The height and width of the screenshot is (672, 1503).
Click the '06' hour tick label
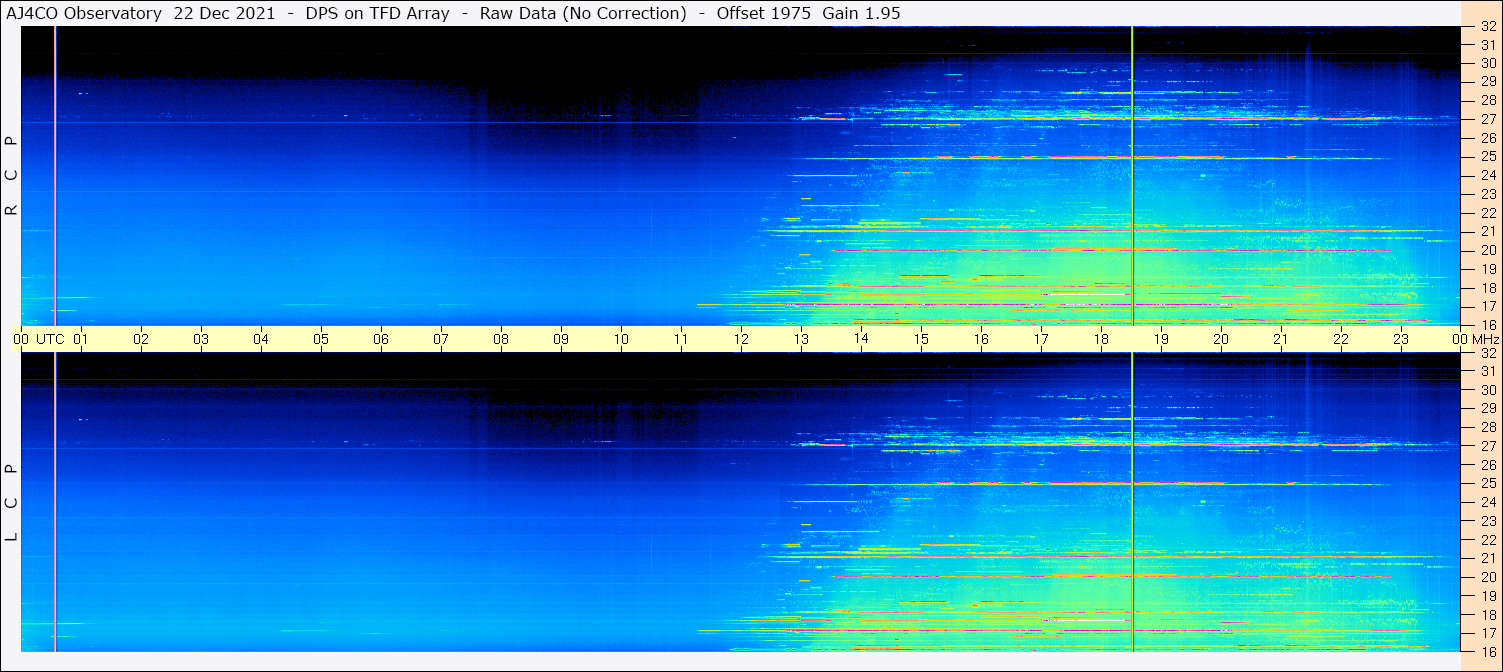(x=381, y=339)
